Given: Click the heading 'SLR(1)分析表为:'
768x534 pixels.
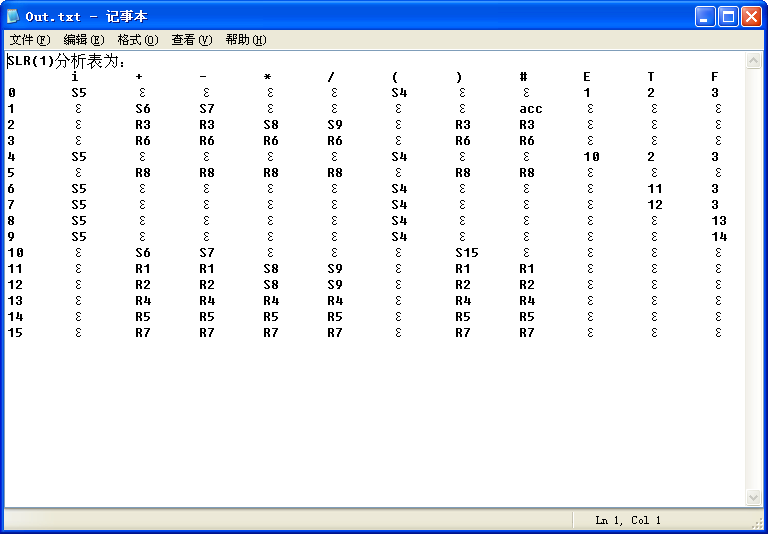Looking at the screenshot, I should pos(67,62).
